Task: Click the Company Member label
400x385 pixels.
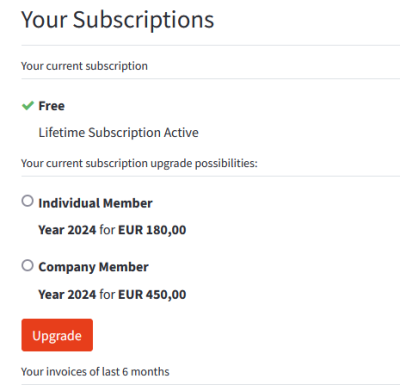Action: (x=93, y=267)
